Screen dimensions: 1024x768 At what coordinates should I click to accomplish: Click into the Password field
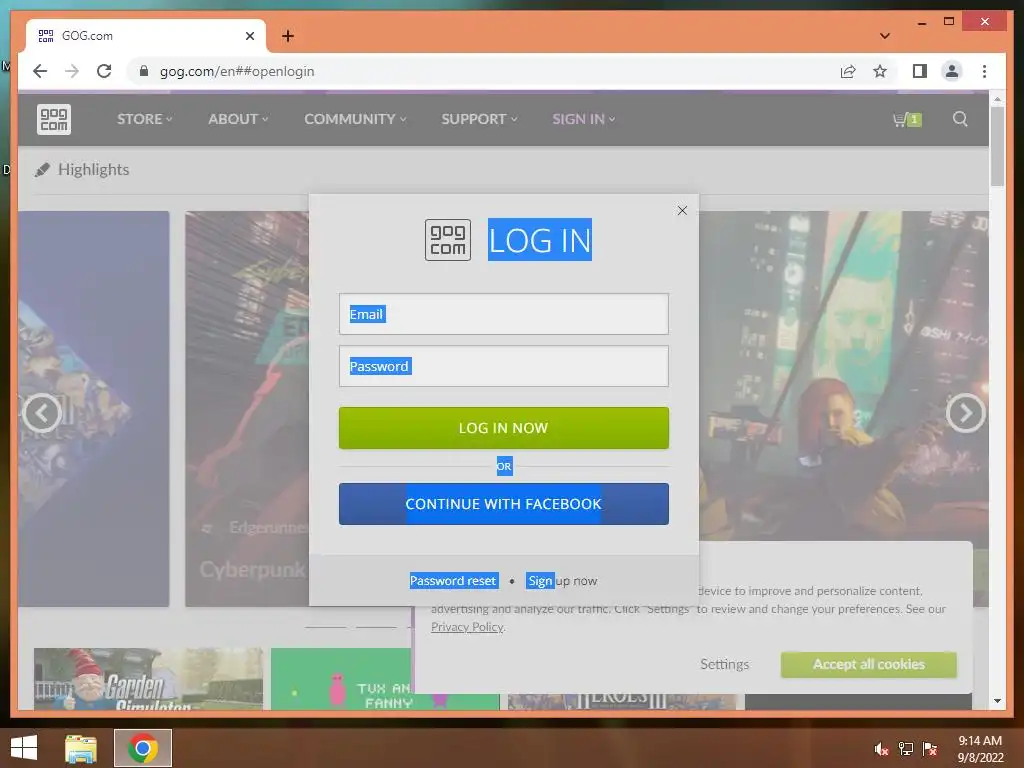pos(504,366)
